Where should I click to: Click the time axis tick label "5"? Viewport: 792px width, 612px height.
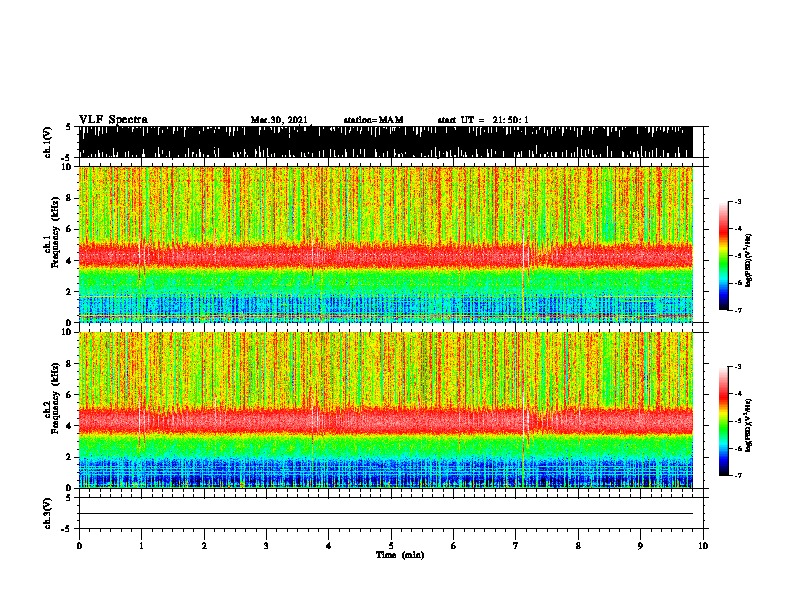[391, 546]
